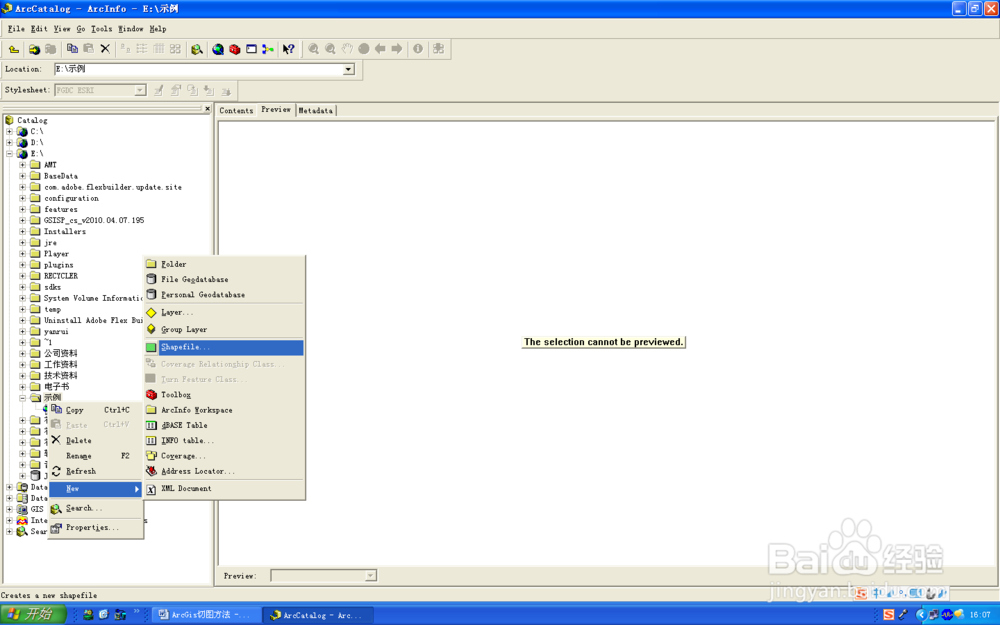The image size is (1000, 625).
Task: Select Layer... in the New submenu
Action: 224,312
